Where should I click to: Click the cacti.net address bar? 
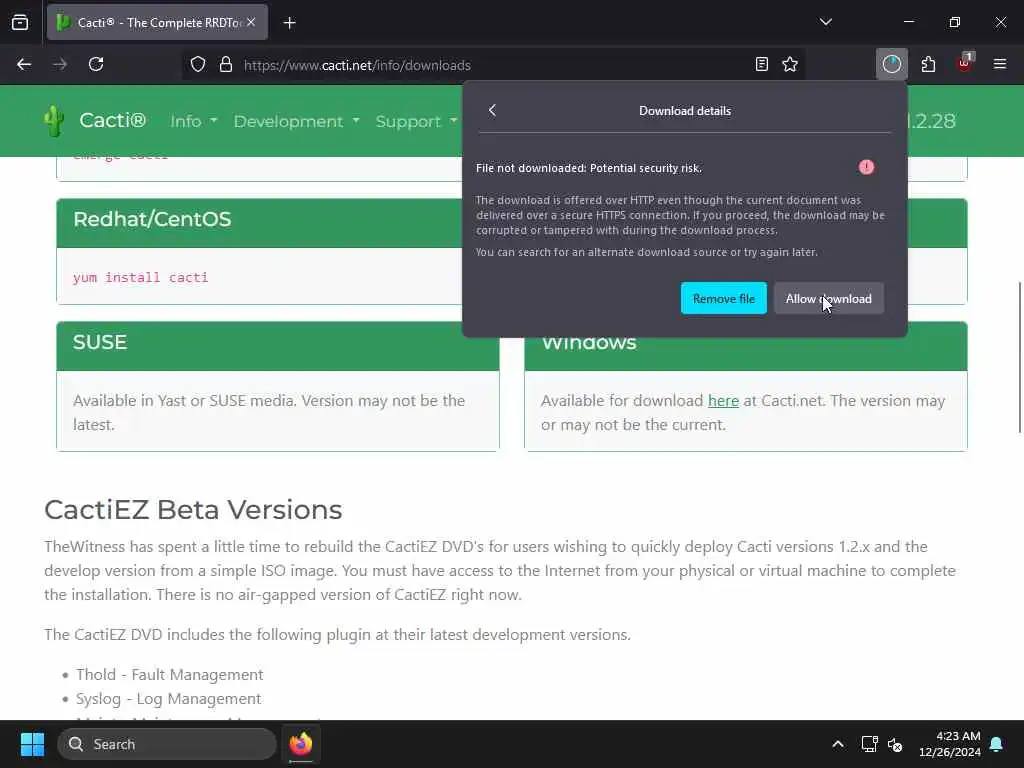click(x=496, y=65)
